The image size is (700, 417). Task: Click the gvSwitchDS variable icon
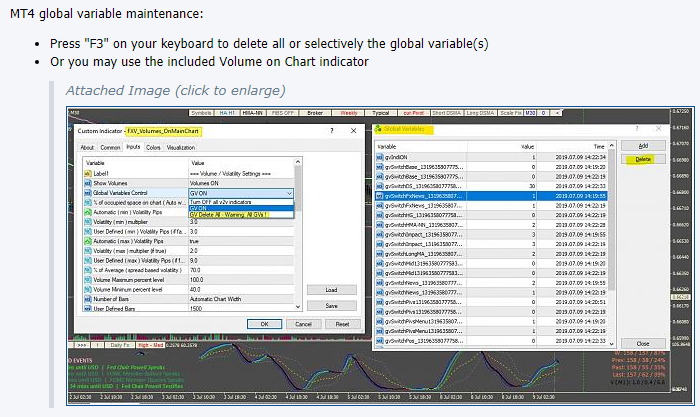pos(380,186)
